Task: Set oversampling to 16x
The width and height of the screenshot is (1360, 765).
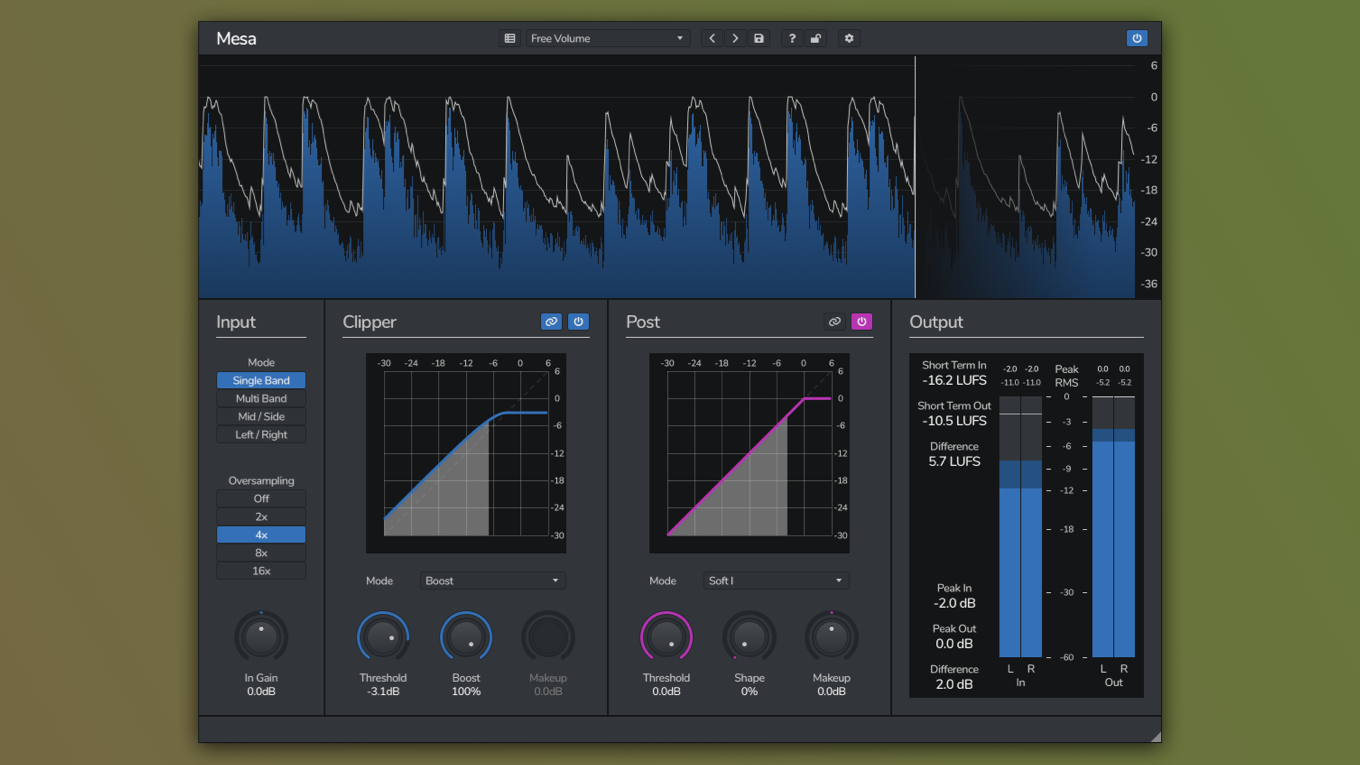Action: click(261, 571)
